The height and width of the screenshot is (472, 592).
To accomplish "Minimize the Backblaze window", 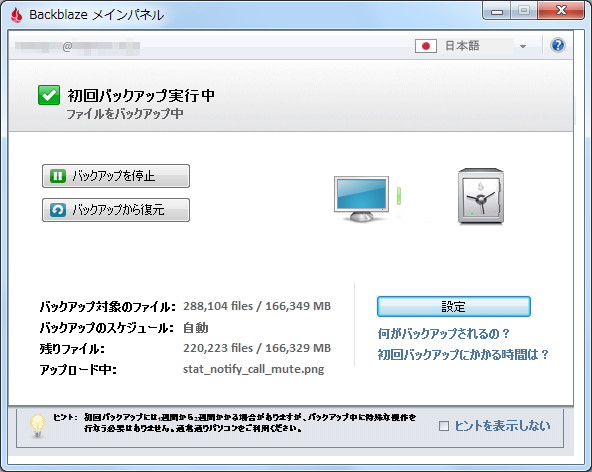I will pyautogui.click(x=496, y=11).
